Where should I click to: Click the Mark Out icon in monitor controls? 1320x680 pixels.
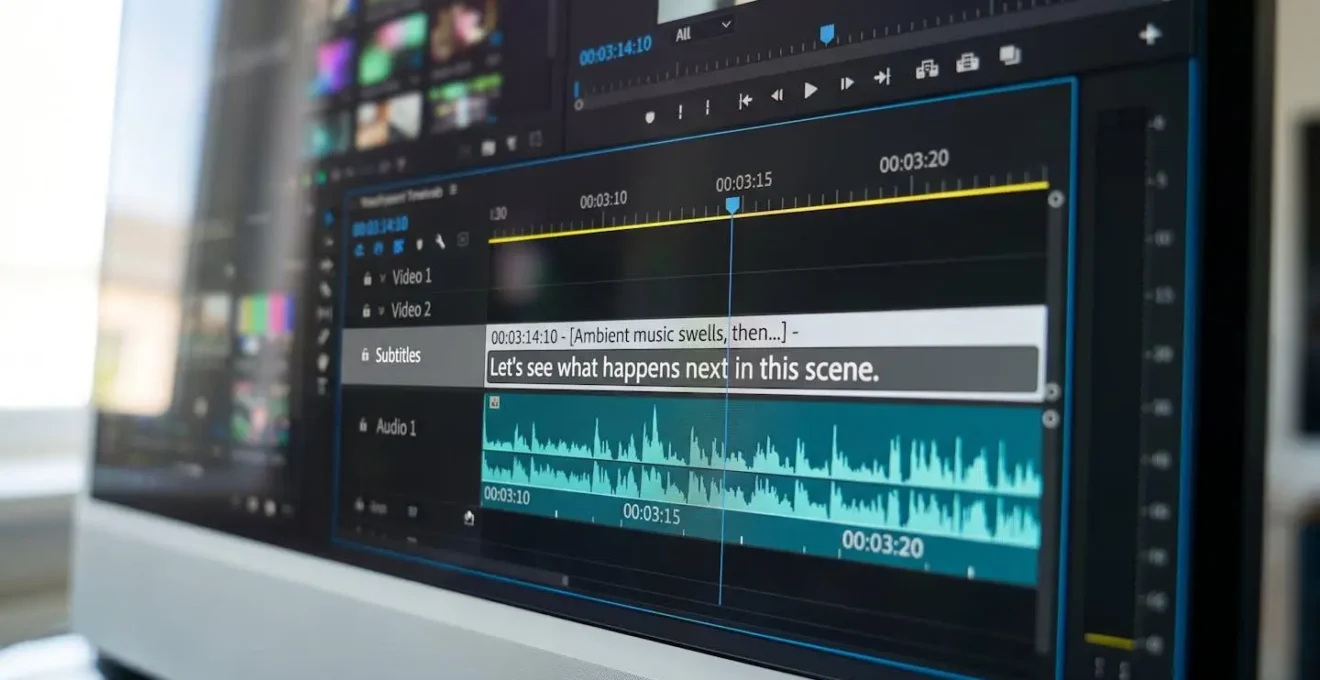click(707, 108)
